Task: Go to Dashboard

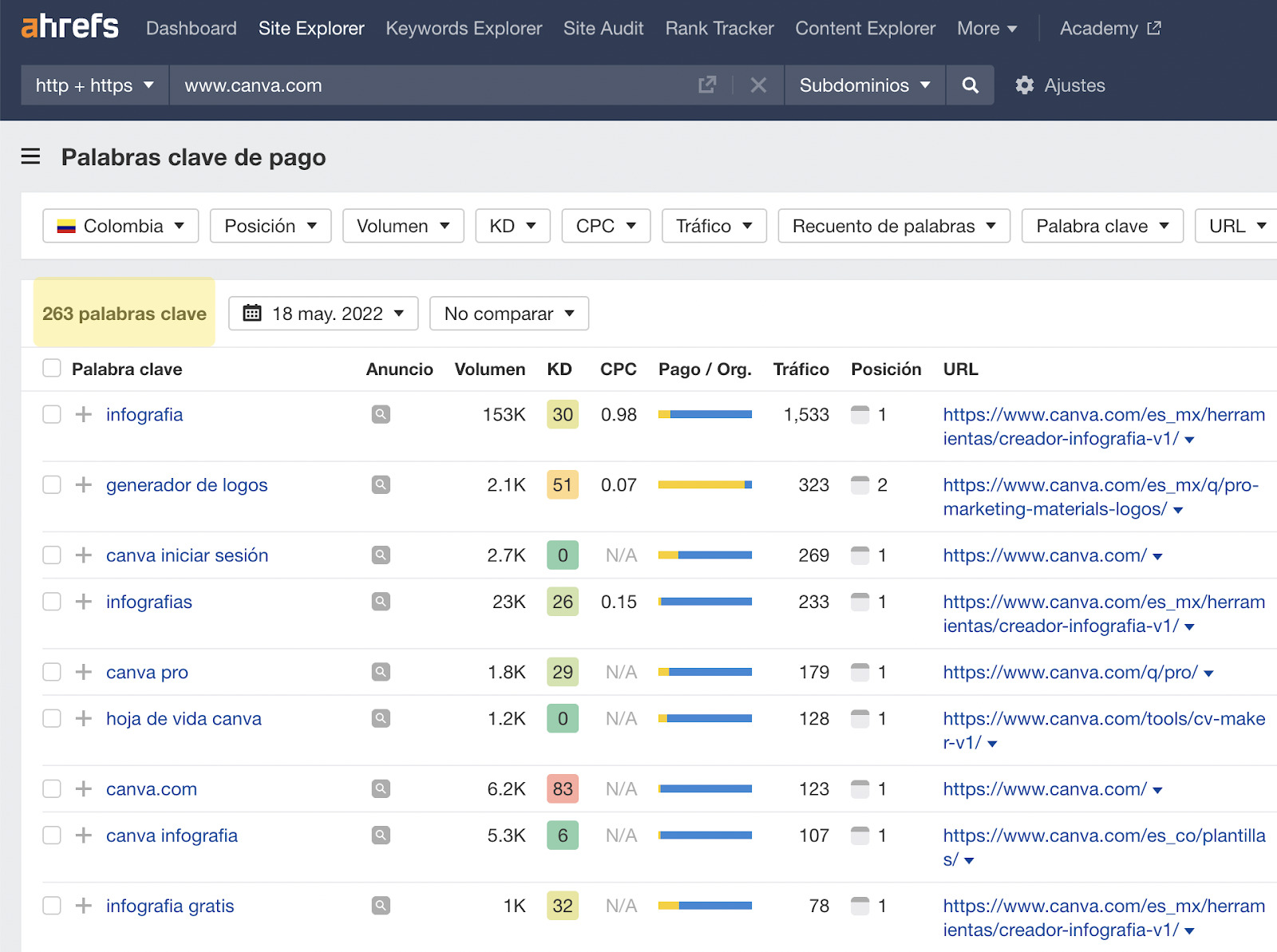Action: 192,29
